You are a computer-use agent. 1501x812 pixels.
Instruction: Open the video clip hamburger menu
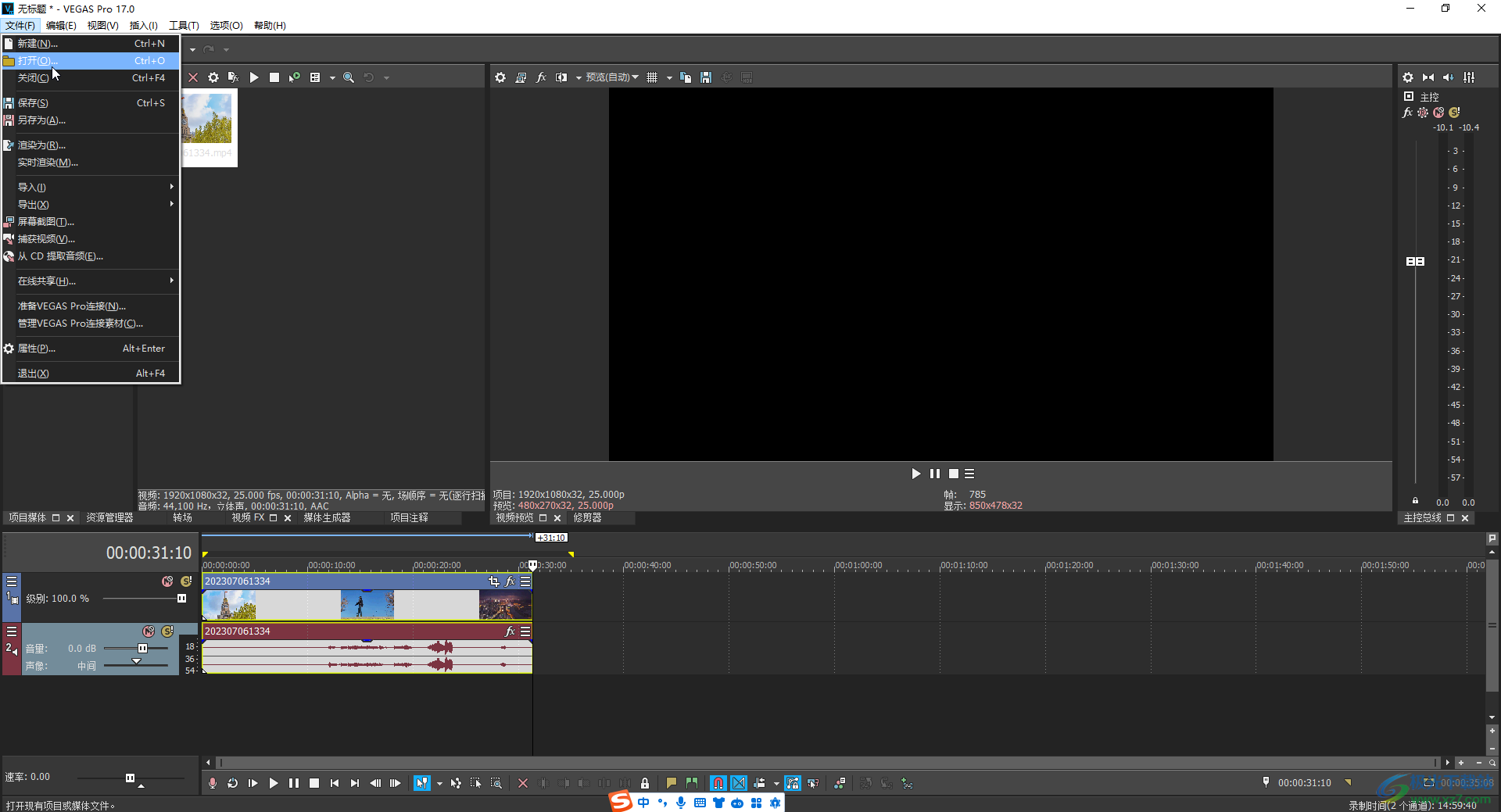click(525, 581)
